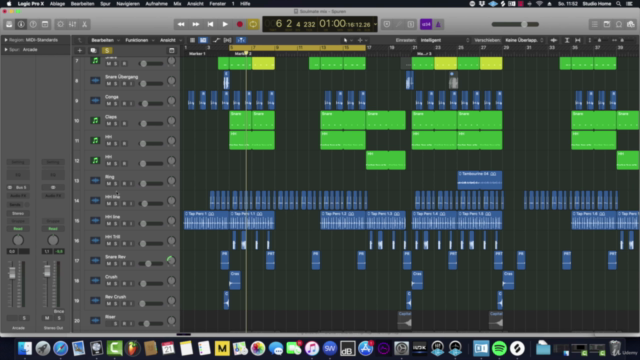Click the Bnce button on Stereo Out strip

click(x=59, y=311)
